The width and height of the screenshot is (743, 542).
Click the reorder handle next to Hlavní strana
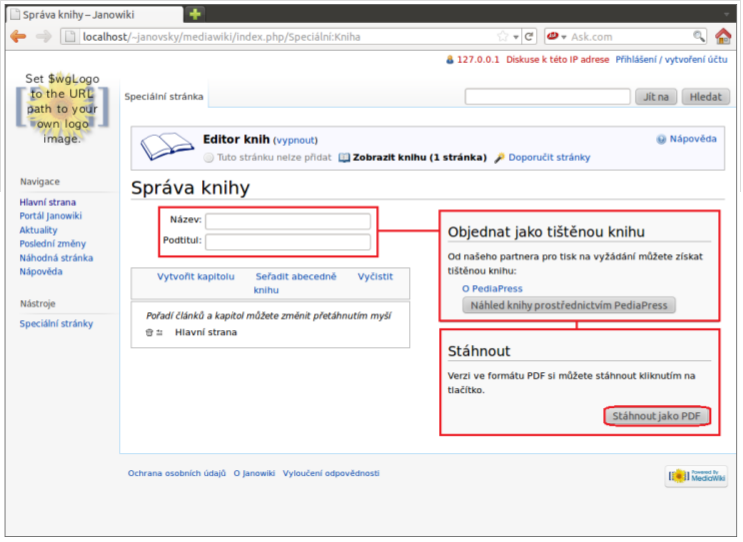click(x=160, y=333)
